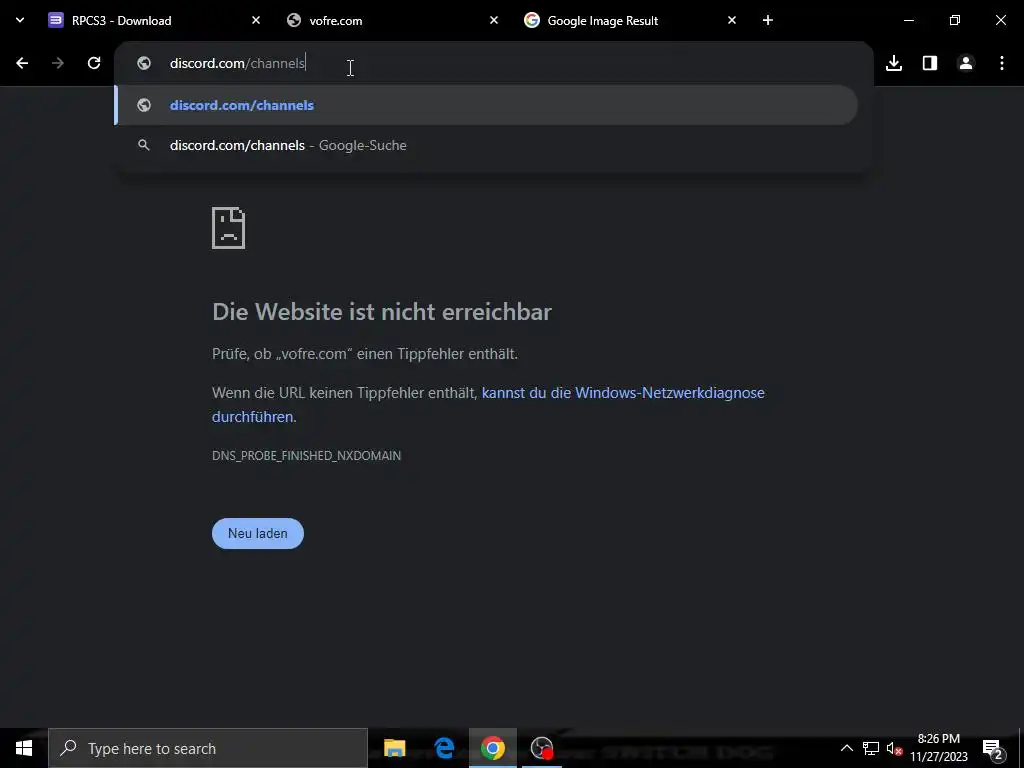Show hidden system tray icons

[846, 748]
